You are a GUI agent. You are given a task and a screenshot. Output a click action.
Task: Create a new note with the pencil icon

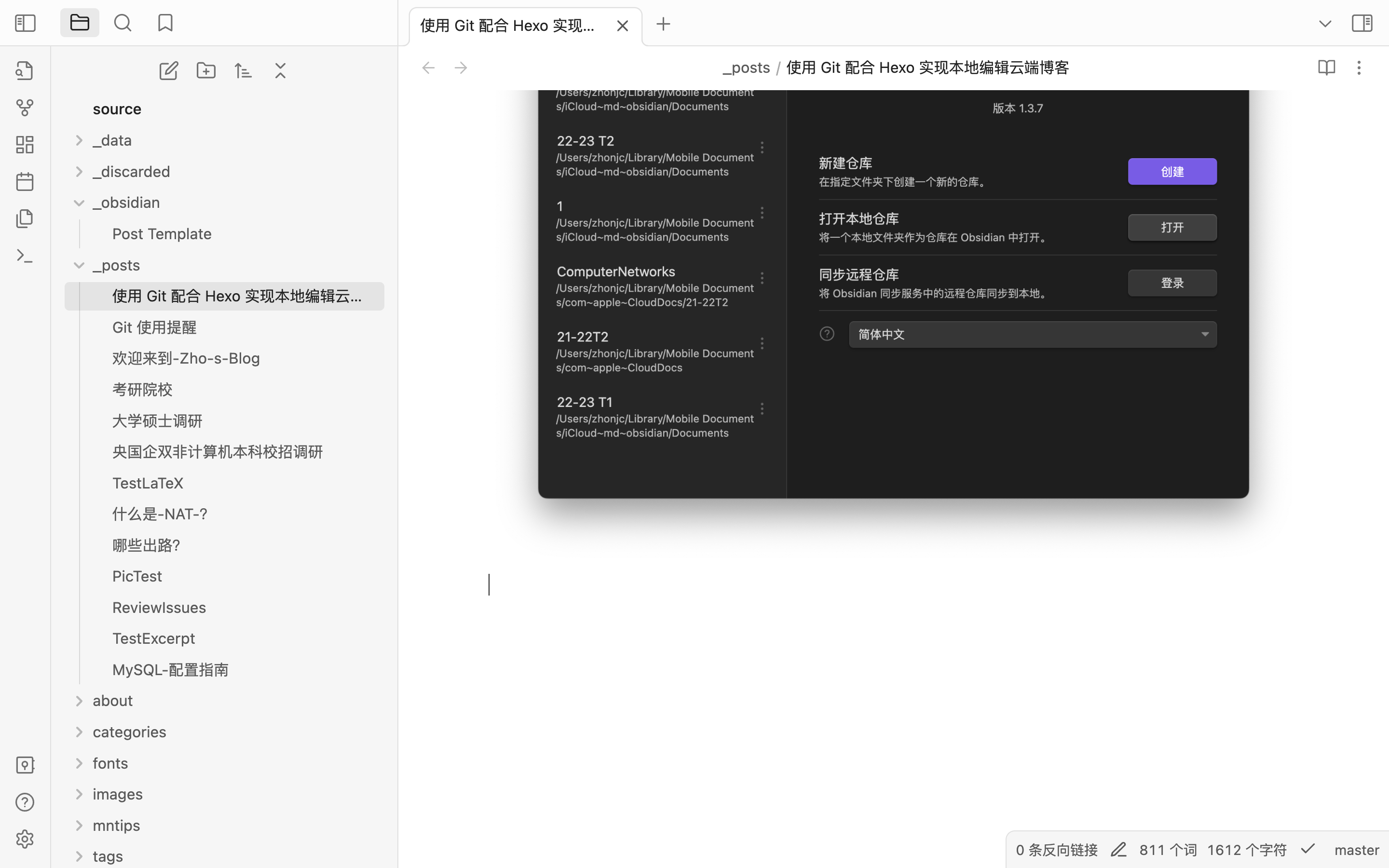(x=168, y=70)
